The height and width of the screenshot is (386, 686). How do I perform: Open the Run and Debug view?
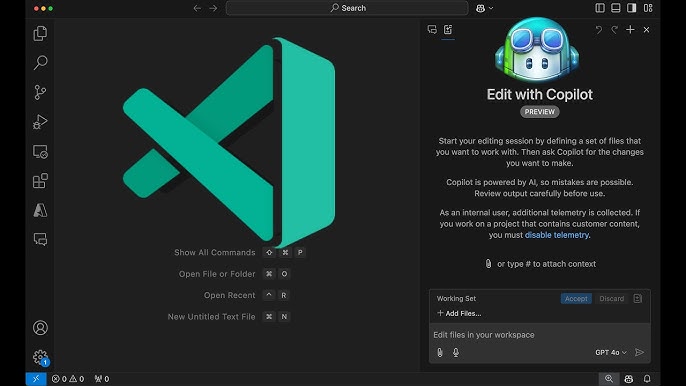40,122
